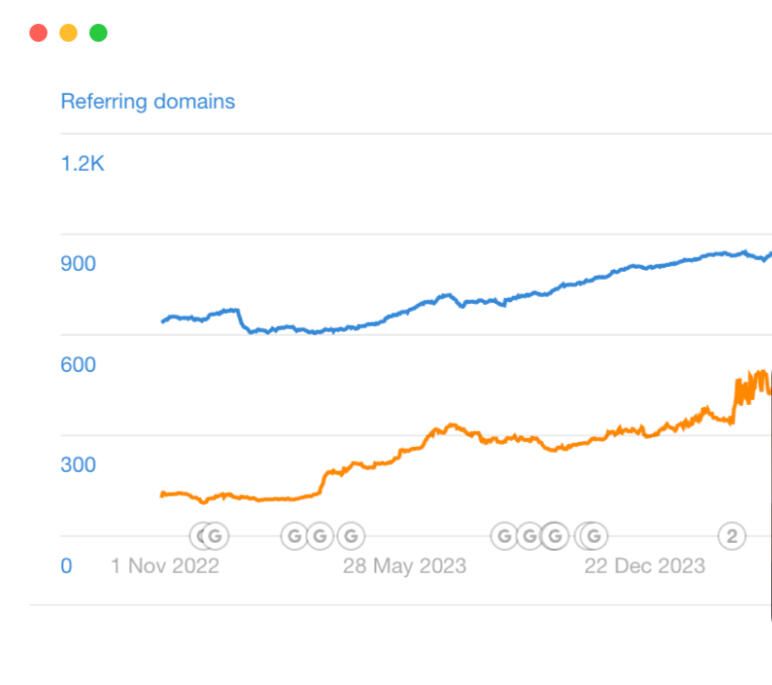Click the G marker nearest 1 Nov 2022
The image size is (772, 685).
(215, 536)
